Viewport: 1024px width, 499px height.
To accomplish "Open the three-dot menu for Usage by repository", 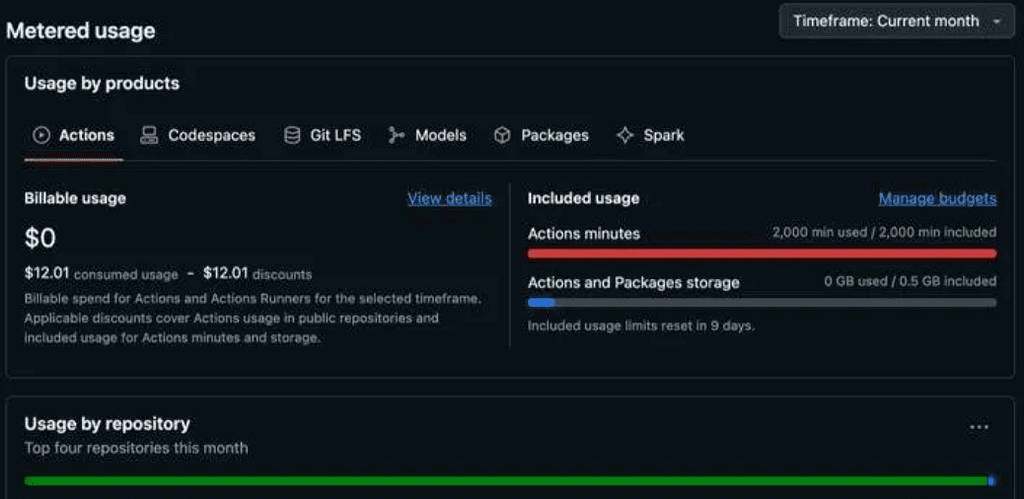I will pyautogui.click(x=979, y=427).
